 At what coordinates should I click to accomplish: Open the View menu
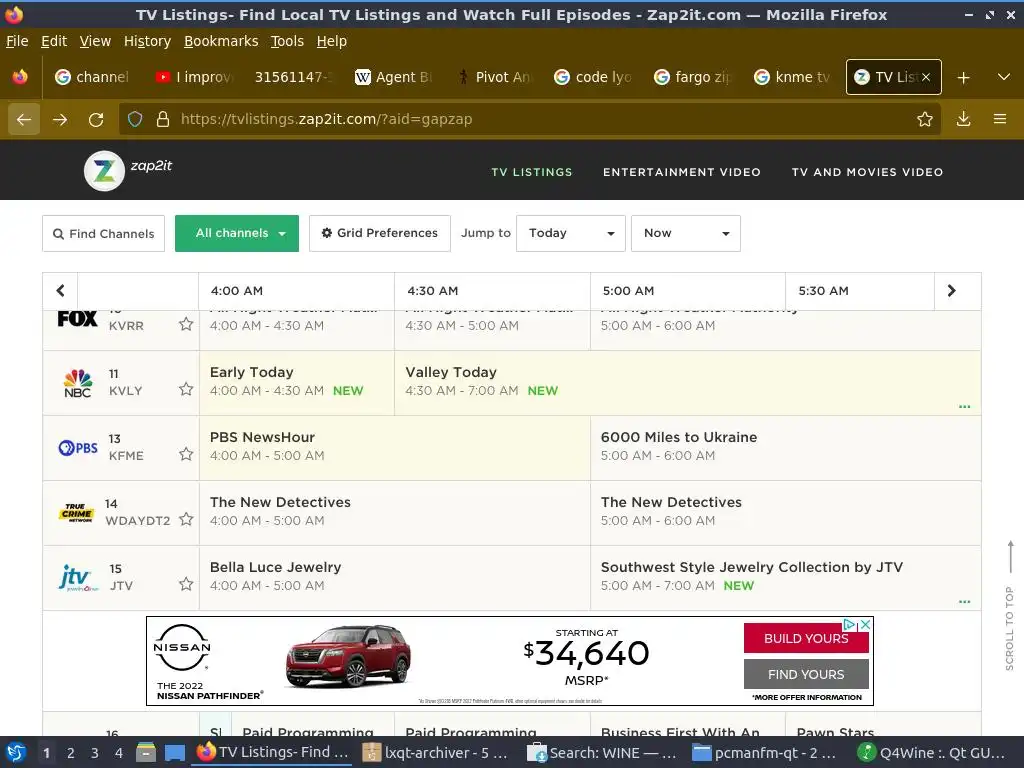pos(95,41)
